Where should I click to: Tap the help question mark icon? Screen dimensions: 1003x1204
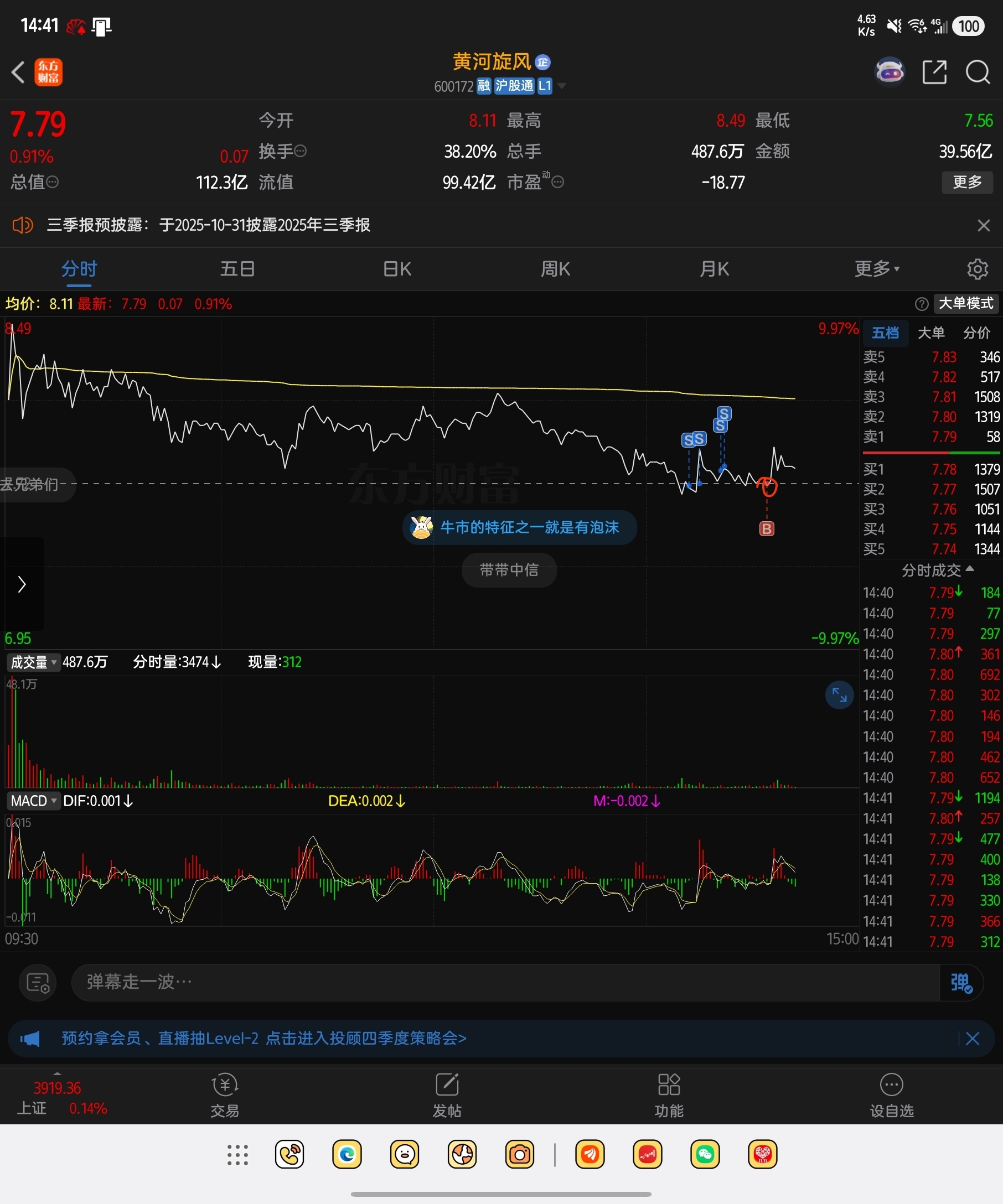tap(922, 304)
